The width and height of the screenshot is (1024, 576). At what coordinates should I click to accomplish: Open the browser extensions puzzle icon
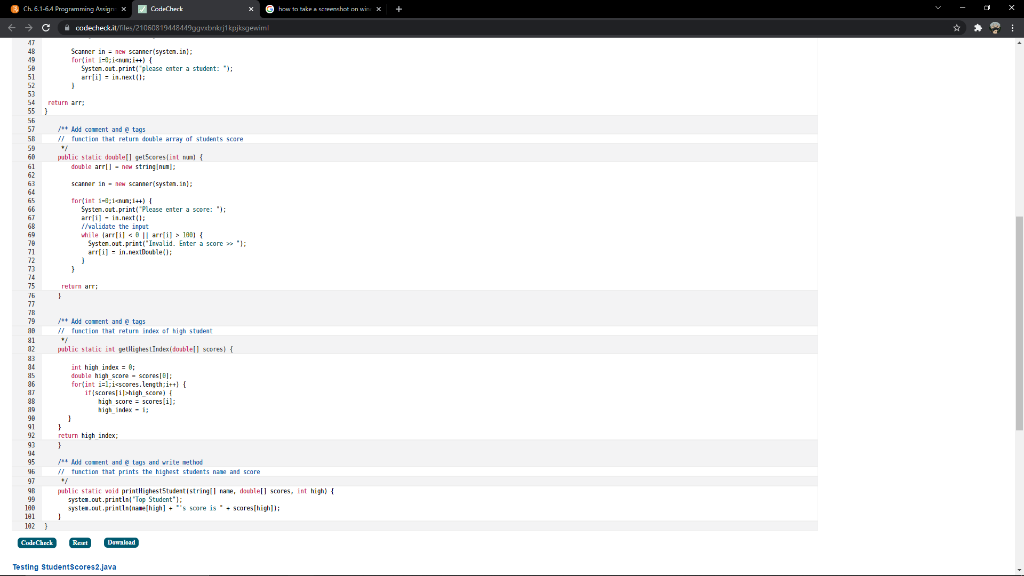point(978,28)
